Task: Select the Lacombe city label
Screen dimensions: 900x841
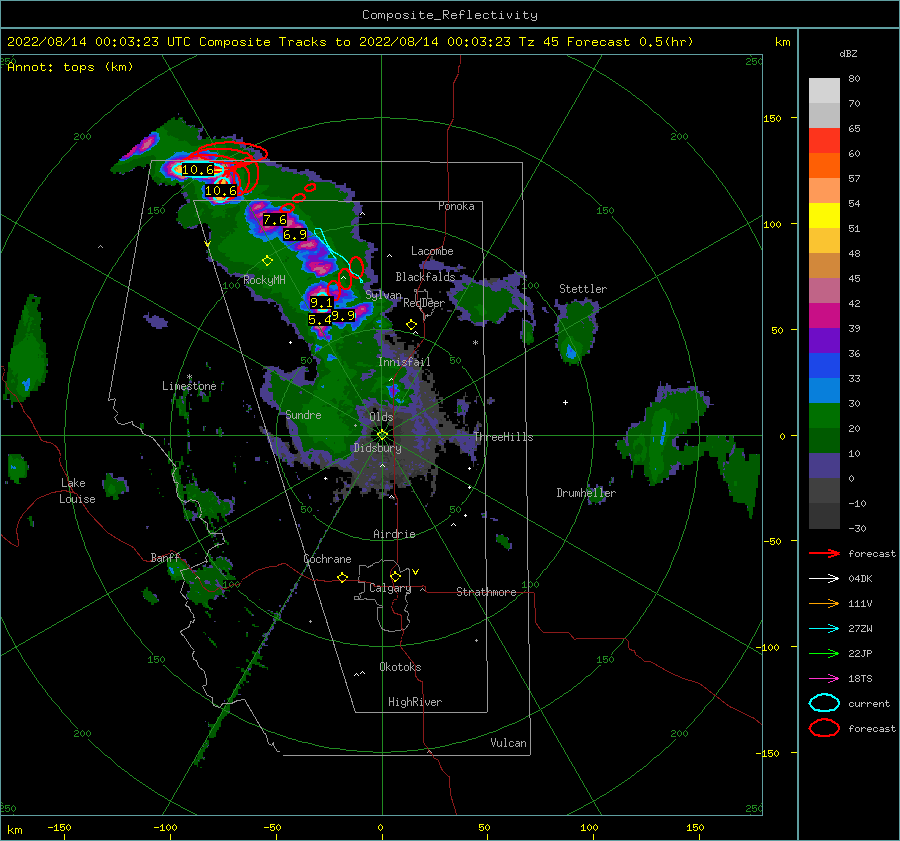Action: pos(432,251)
